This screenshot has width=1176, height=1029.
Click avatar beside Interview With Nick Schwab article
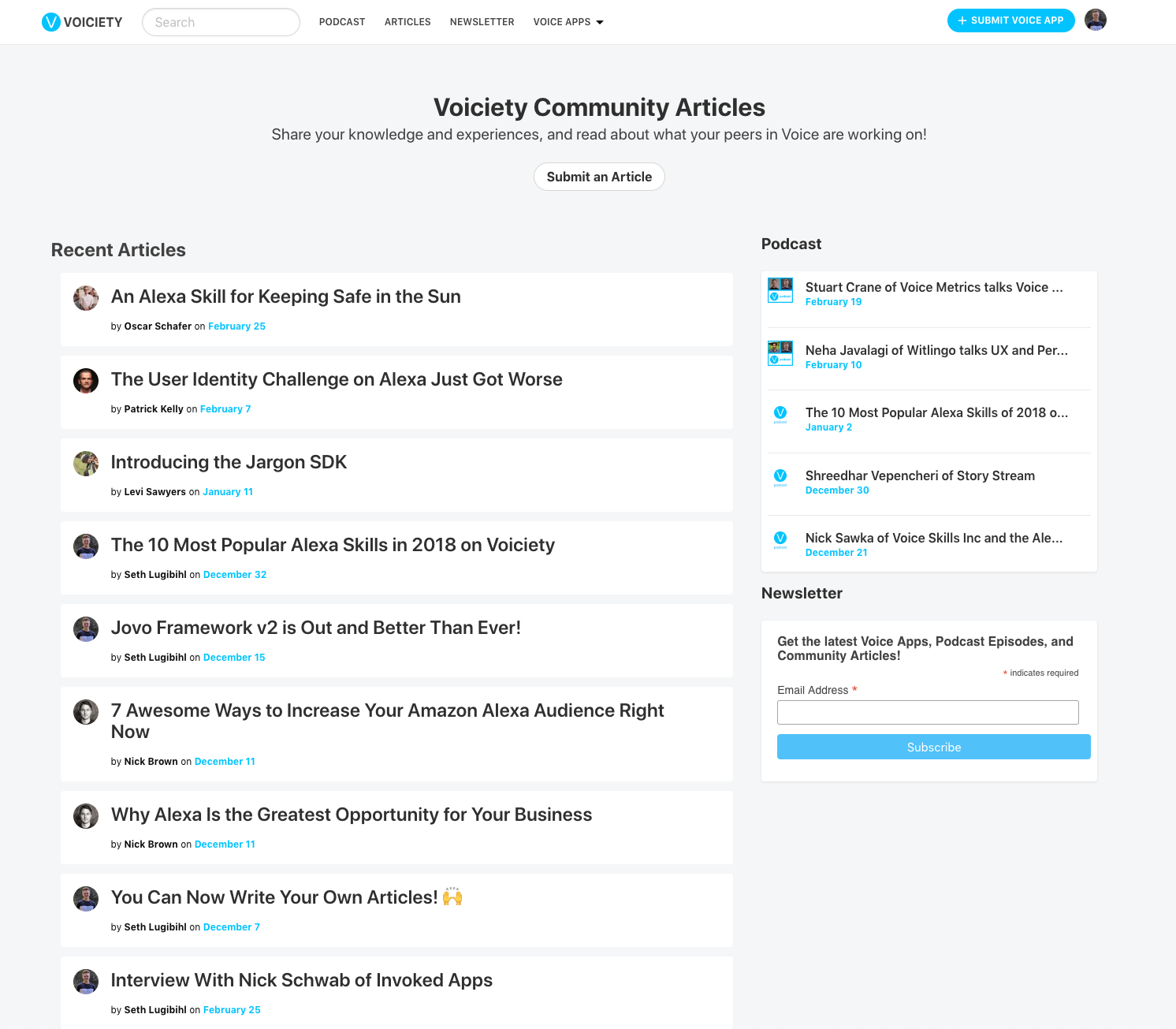coord(86,982)
